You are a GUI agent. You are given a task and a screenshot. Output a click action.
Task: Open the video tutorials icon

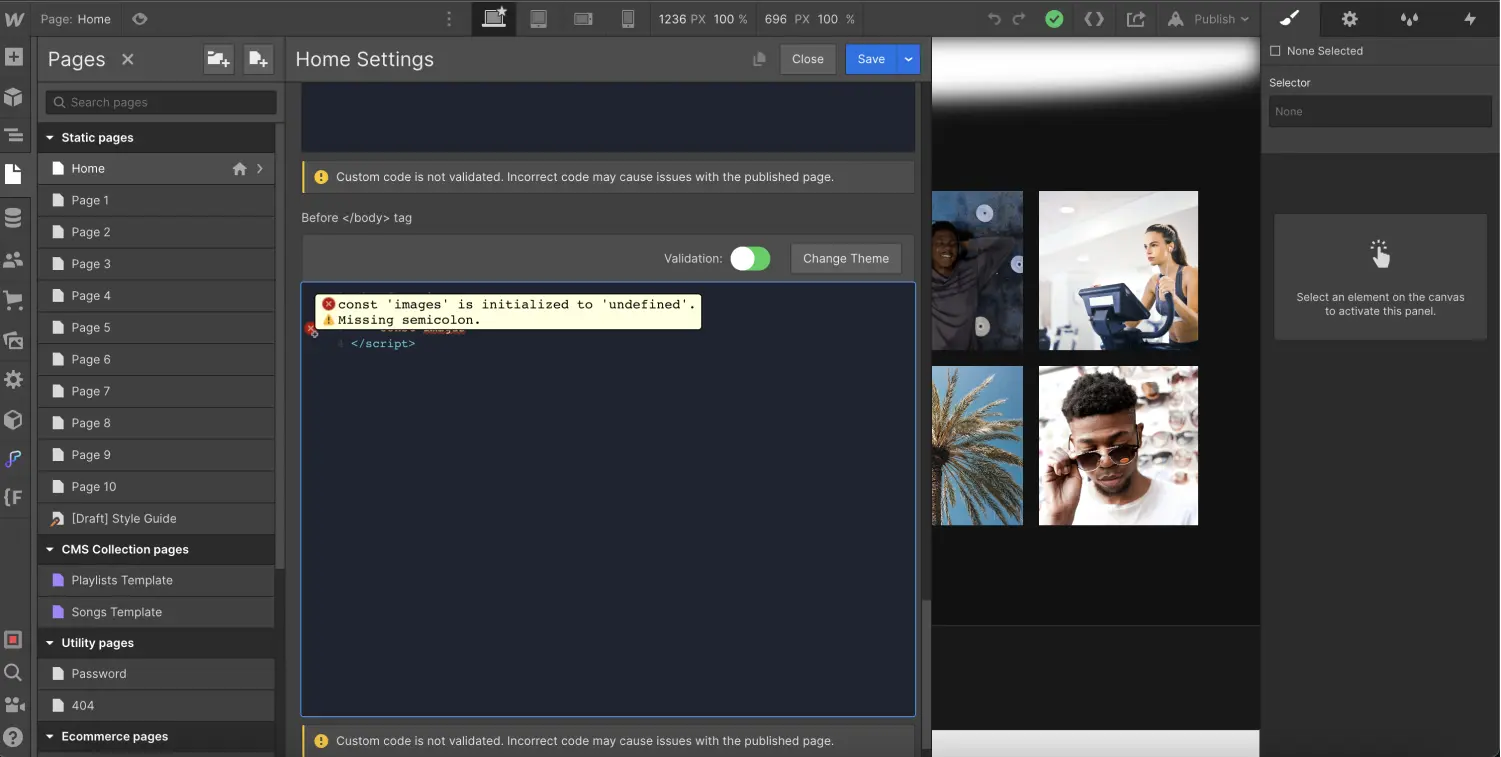click(14, 705)
